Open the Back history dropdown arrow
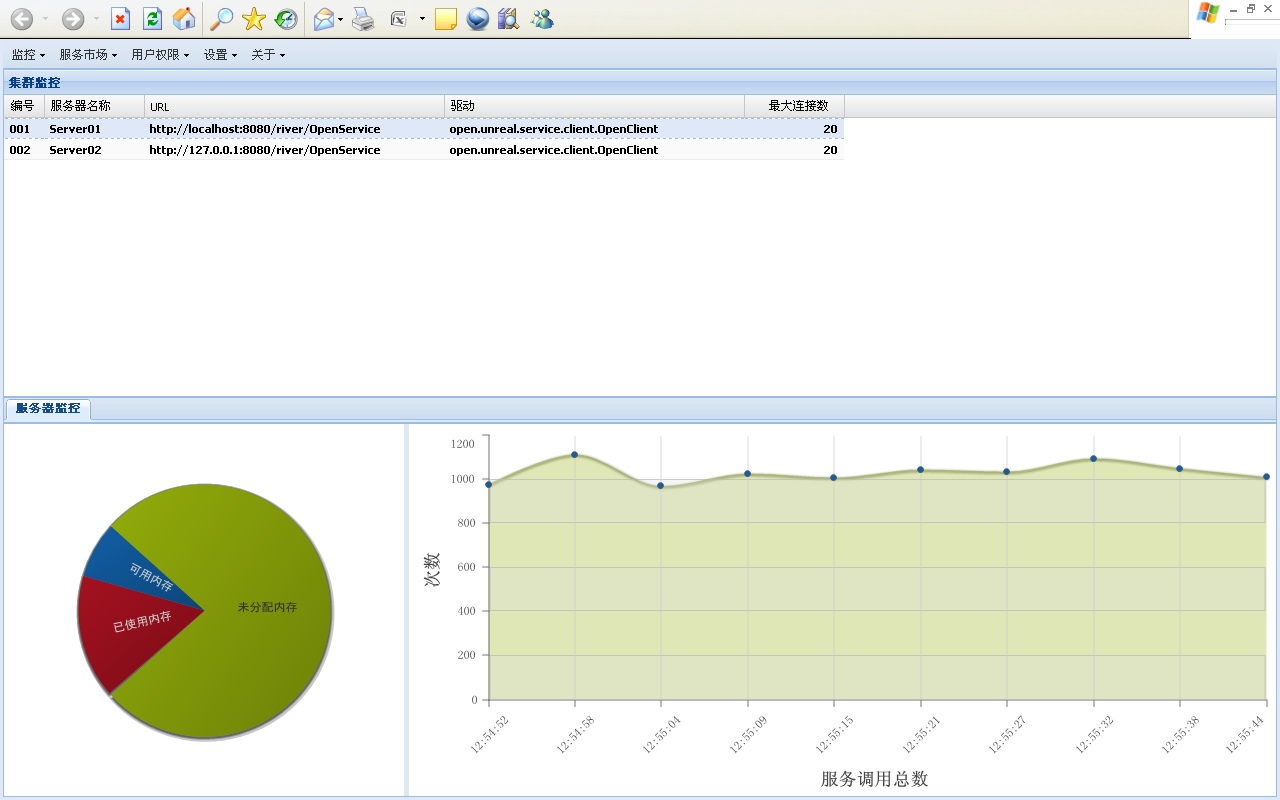 click(45, 19)
